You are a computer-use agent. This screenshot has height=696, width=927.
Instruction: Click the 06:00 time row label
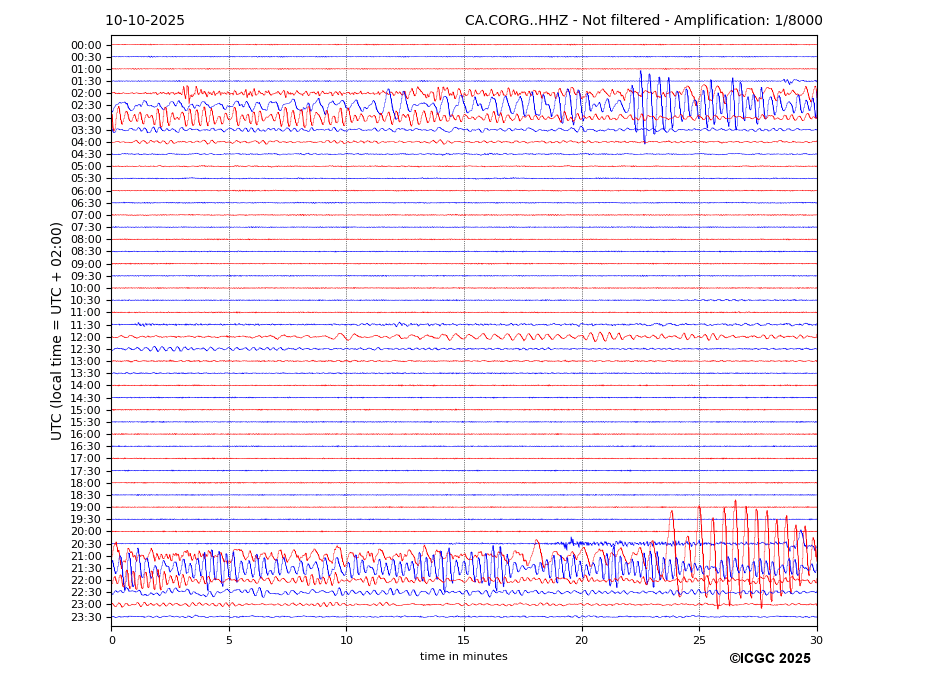pos(86,191)
